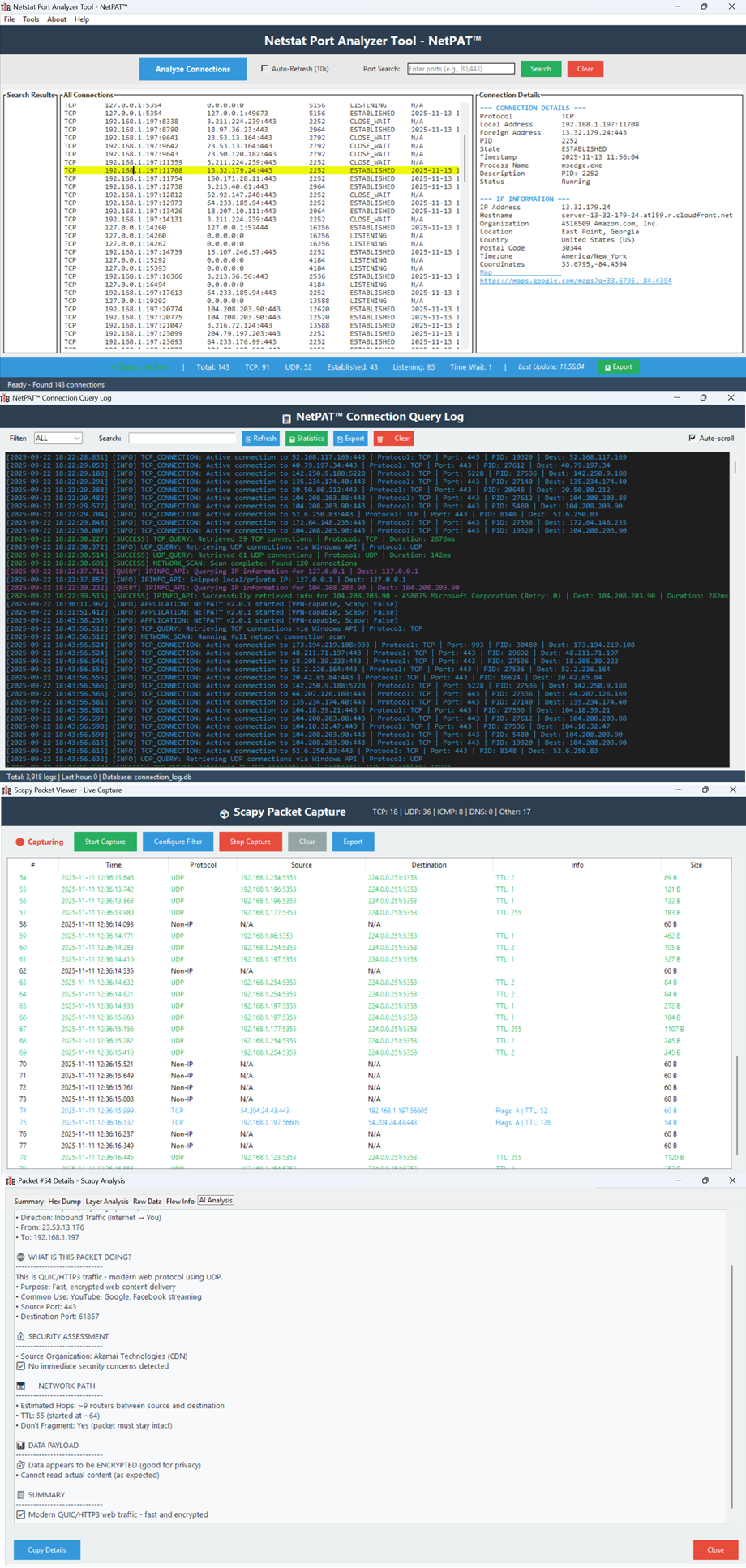The height and width of the screenshot is (1568, 746).
Task: Click the Port Search input field
Action: coord(461,69)
